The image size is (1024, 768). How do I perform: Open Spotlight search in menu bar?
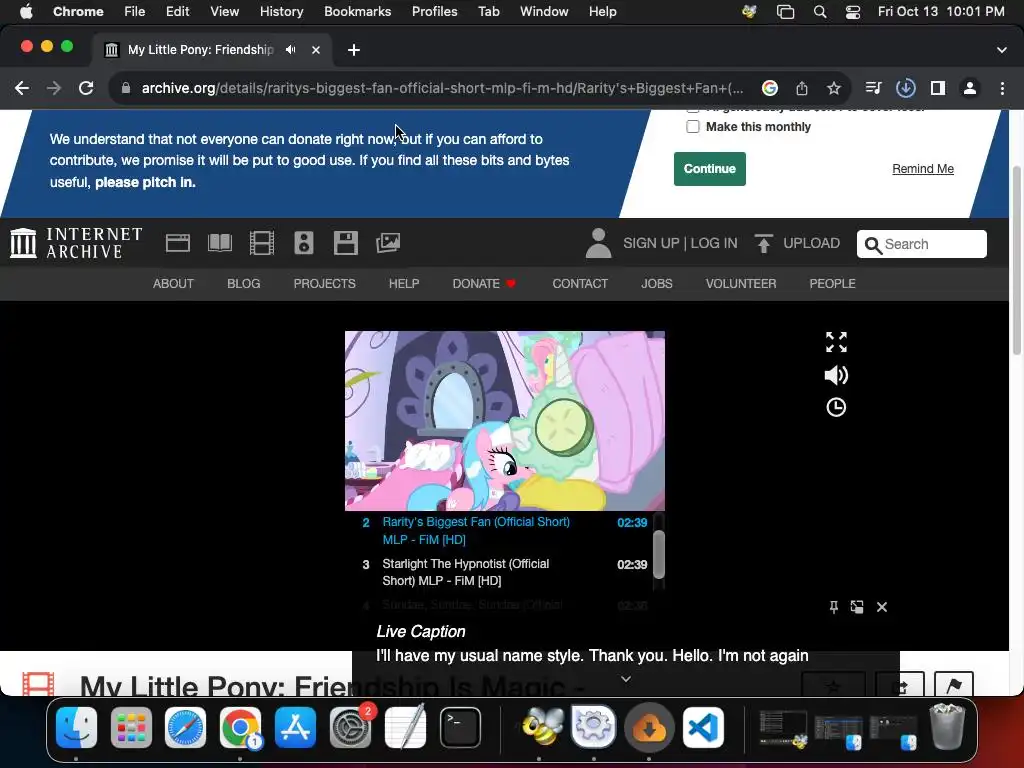[820, 12]
